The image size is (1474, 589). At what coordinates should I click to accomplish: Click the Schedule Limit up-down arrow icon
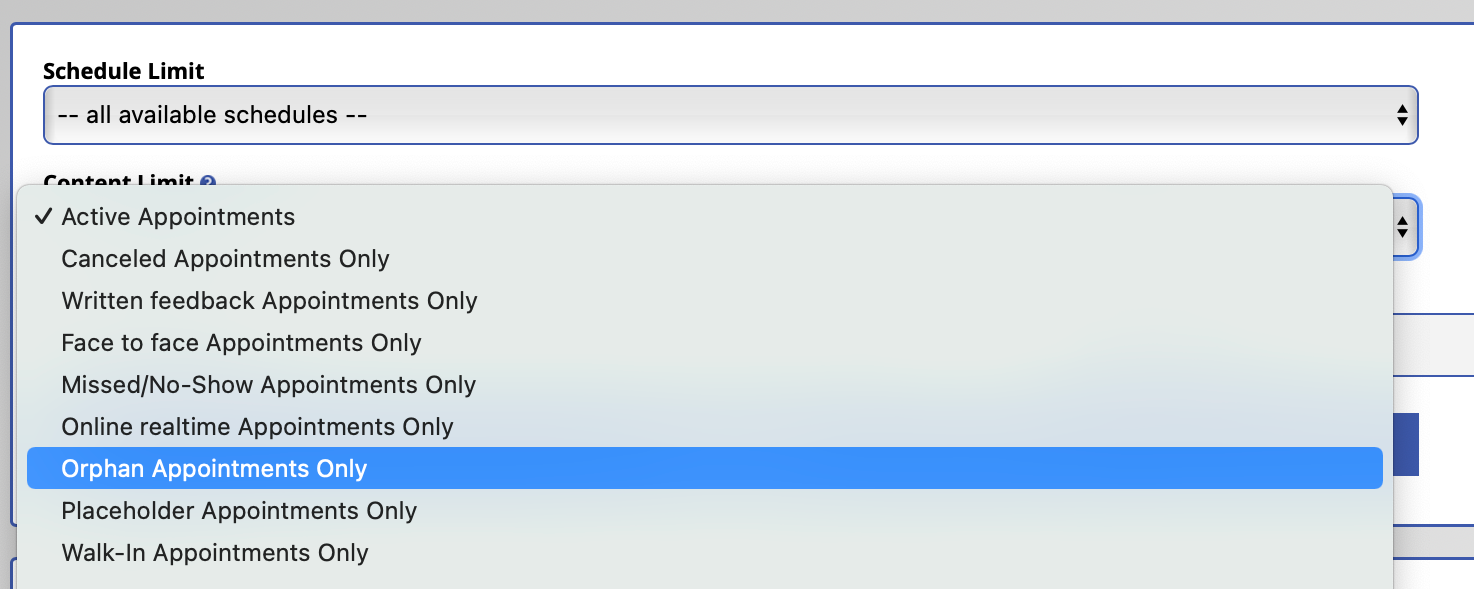1402,115
